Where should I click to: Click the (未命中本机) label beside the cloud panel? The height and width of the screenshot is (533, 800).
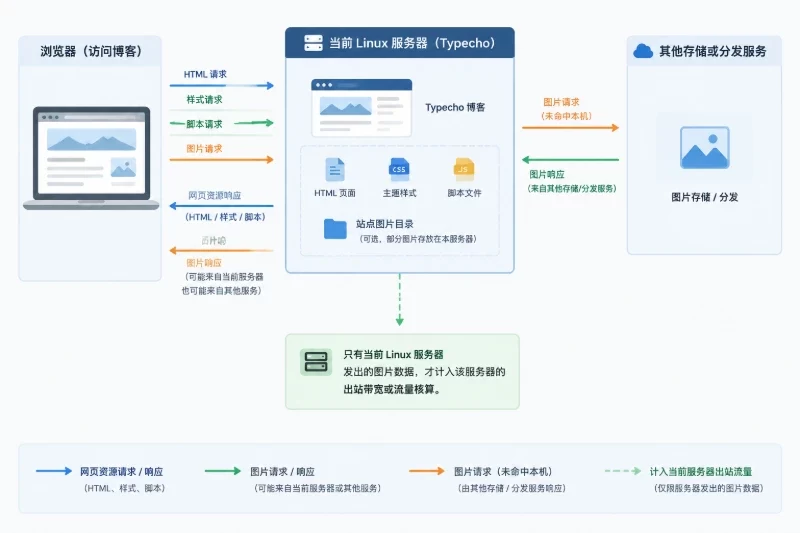[566, 116]
